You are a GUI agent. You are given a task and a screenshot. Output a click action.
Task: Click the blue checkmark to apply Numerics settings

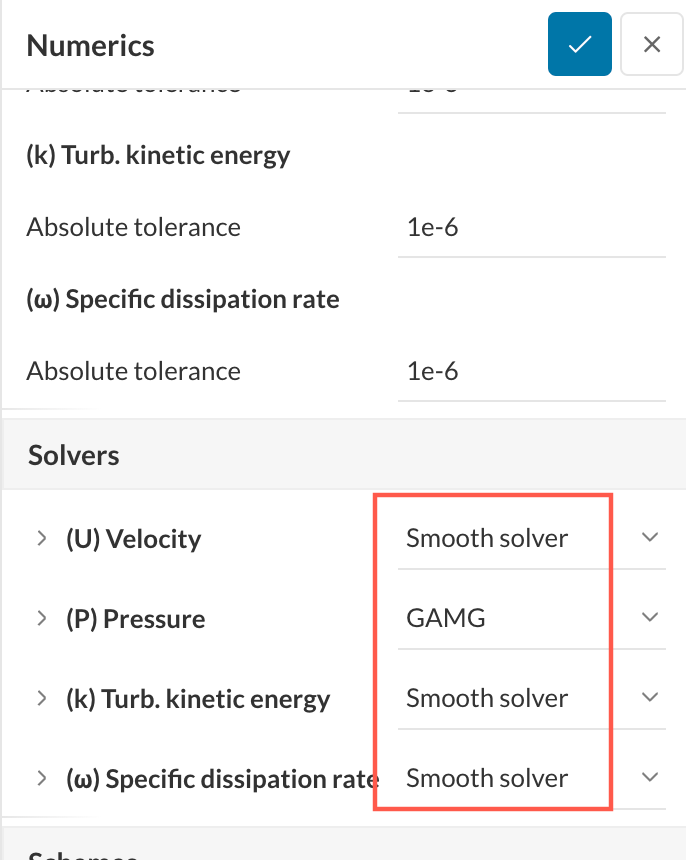[579, 44]
